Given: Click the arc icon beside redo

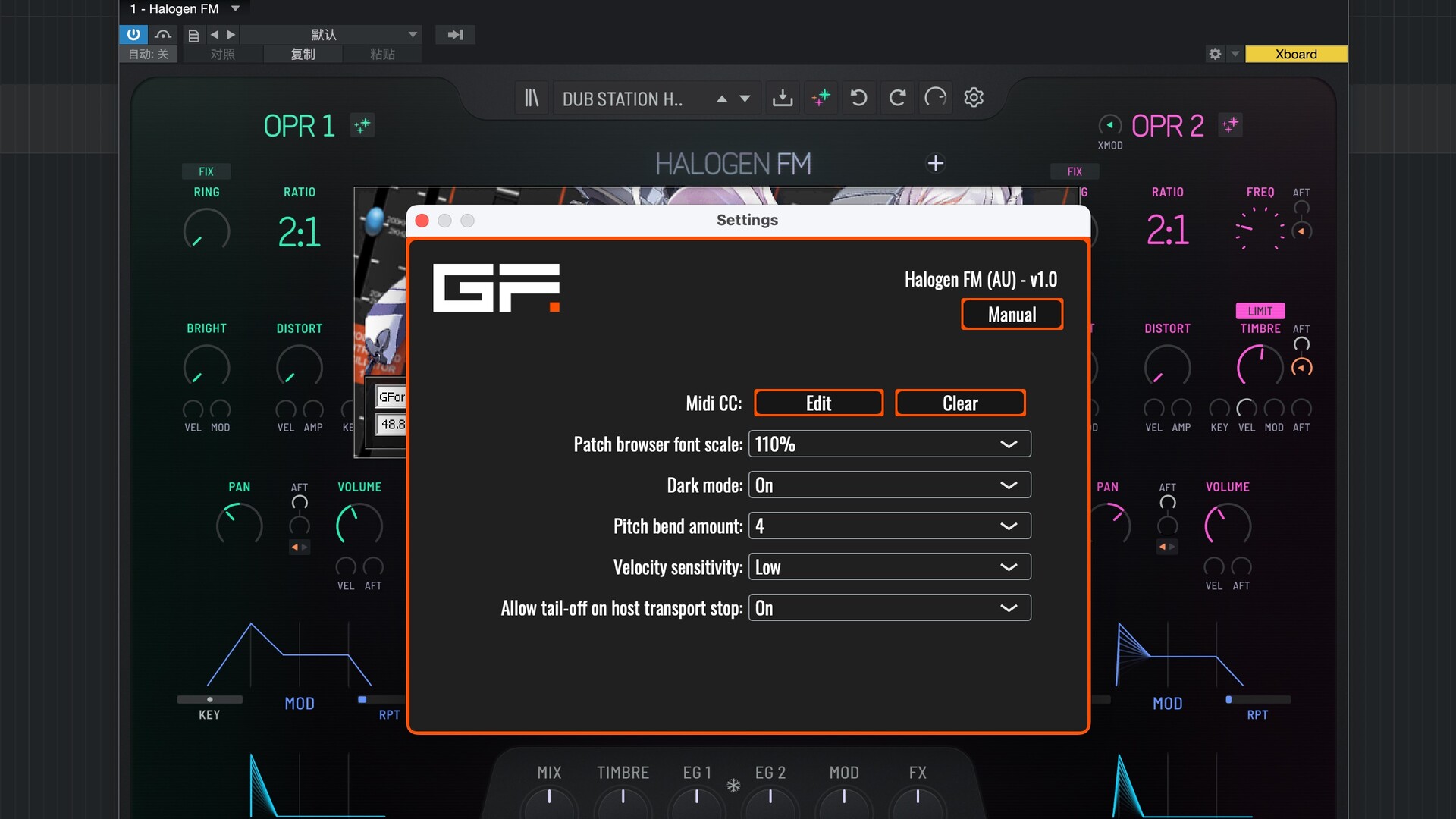Looking at the screenshot, I should 936,98.
